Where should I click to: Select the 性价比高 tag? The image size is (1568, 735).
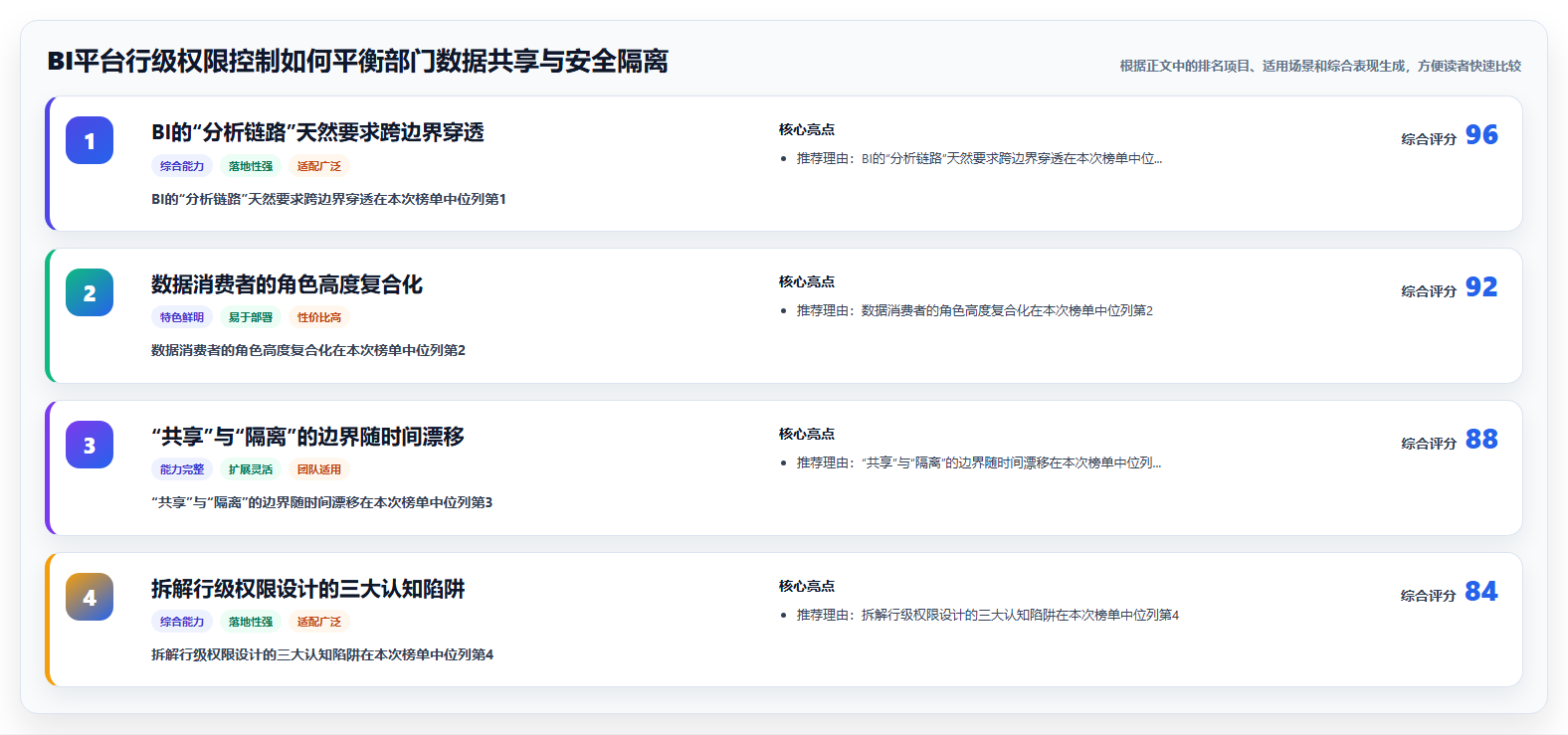(x=319, y=317)
